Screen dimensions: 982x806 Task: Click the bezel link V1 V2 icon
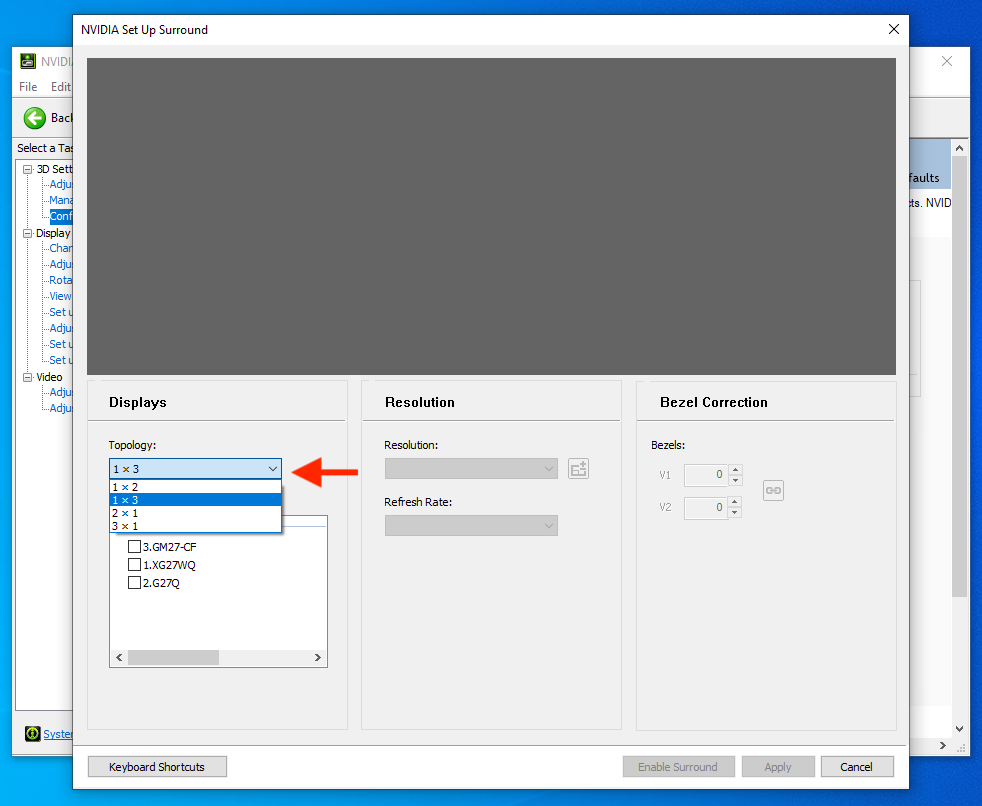pyautogui.click(x=773, y=490)
